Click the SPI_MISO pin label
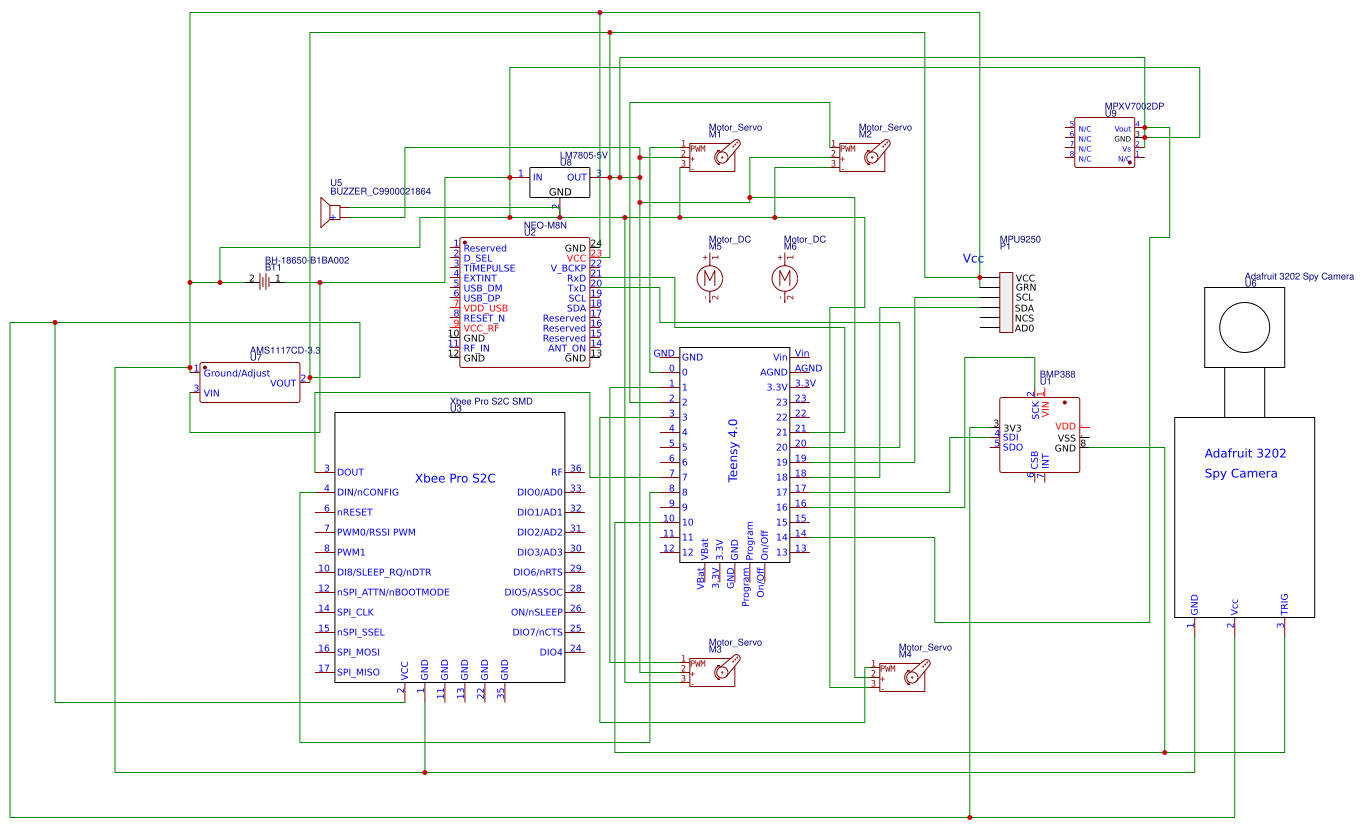The height and width of the screenshot is (830, 1365). pyautogui.click(x=358, y=672)
